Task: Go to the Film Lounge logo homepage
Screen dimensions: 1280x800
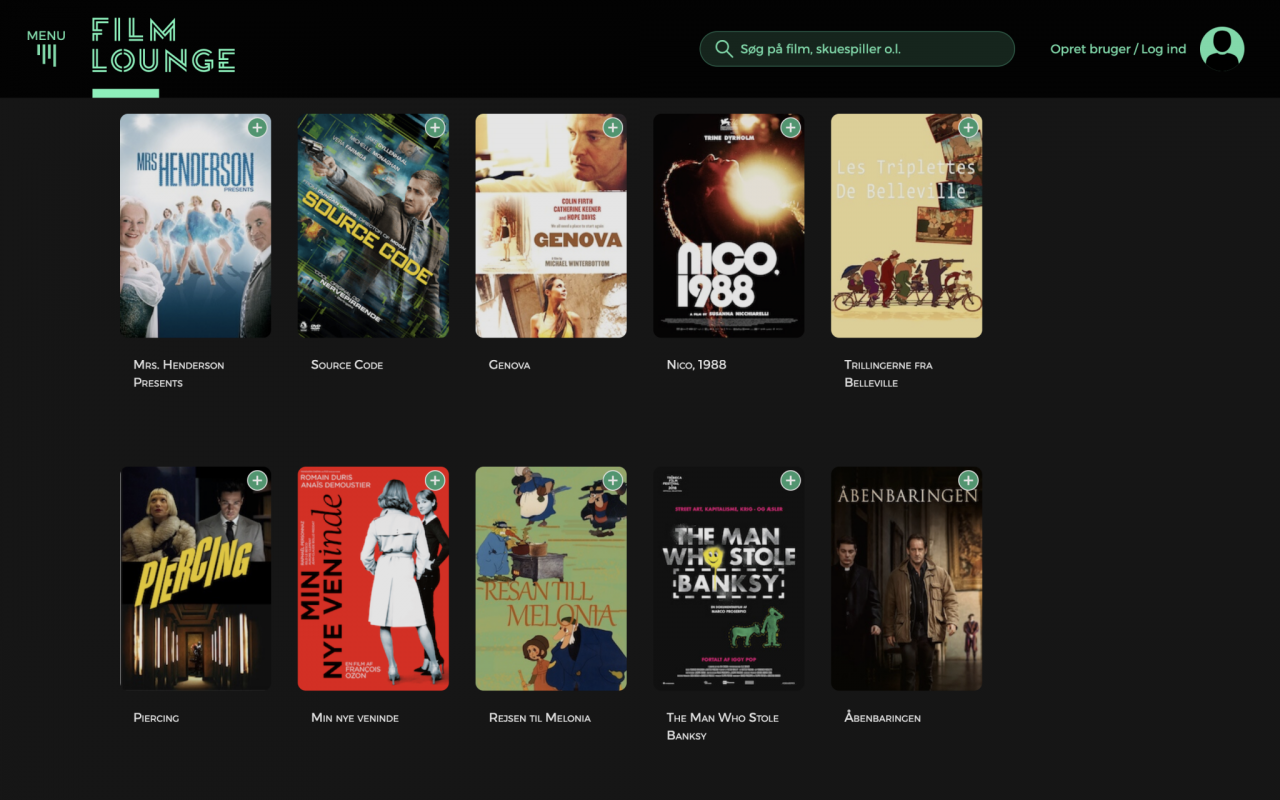Action: (164, 45)
